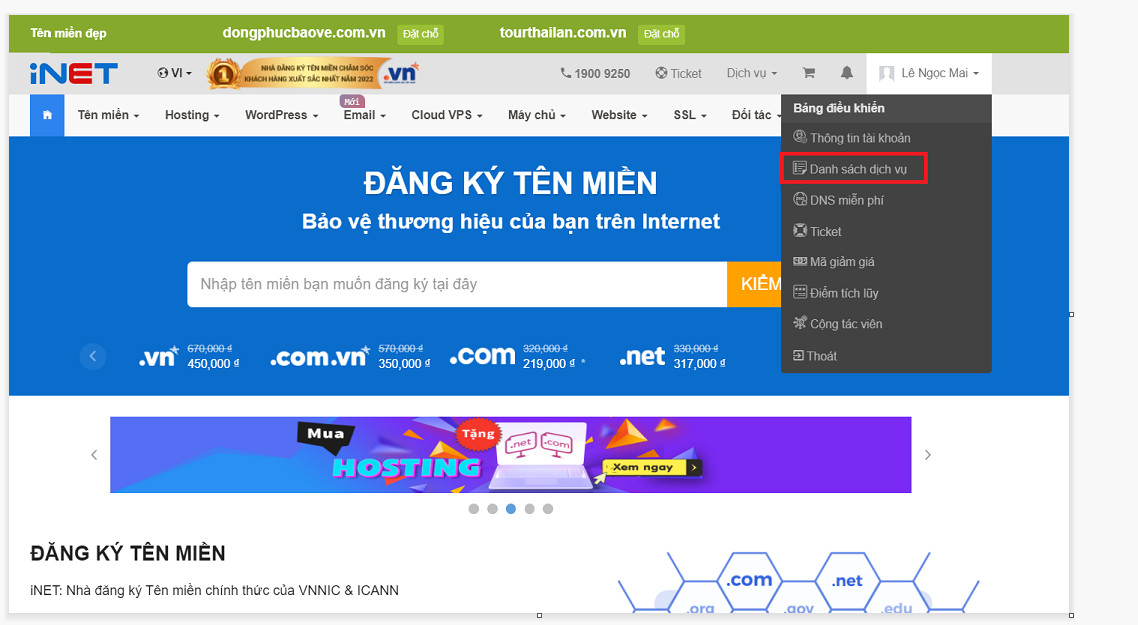Click the home icon in the navigation bar
This screenshot has width=1138, height=625.
(46, 115)
